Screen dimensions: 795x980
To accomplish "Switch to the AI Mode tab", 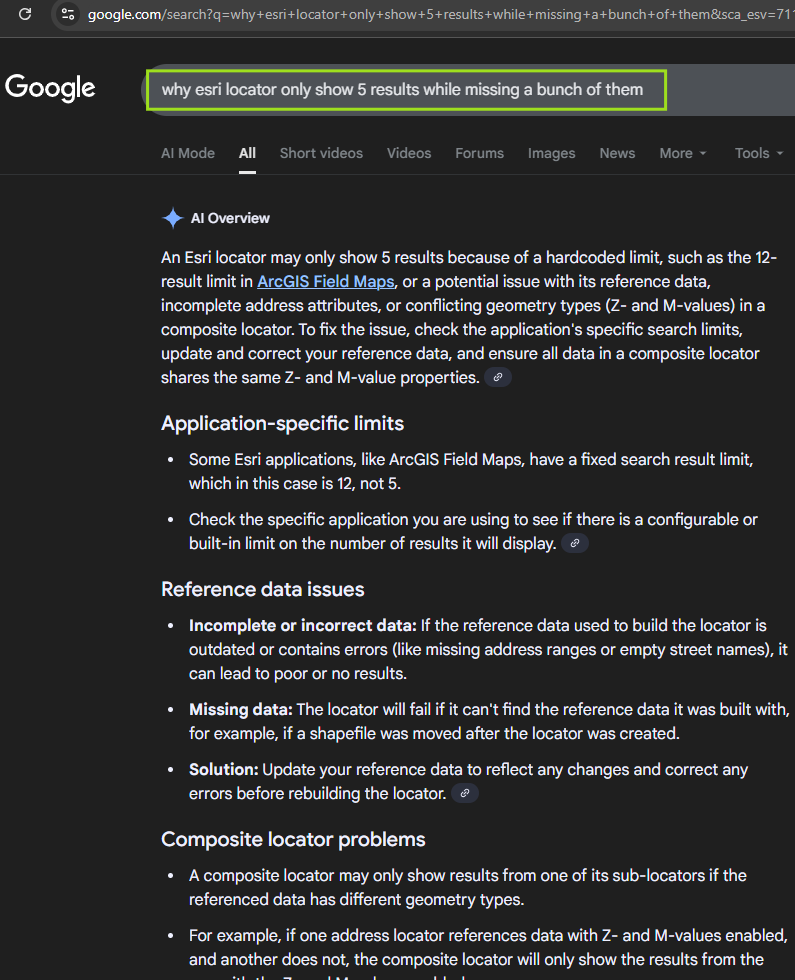I will pyautogui.click(x=188, y=153).
